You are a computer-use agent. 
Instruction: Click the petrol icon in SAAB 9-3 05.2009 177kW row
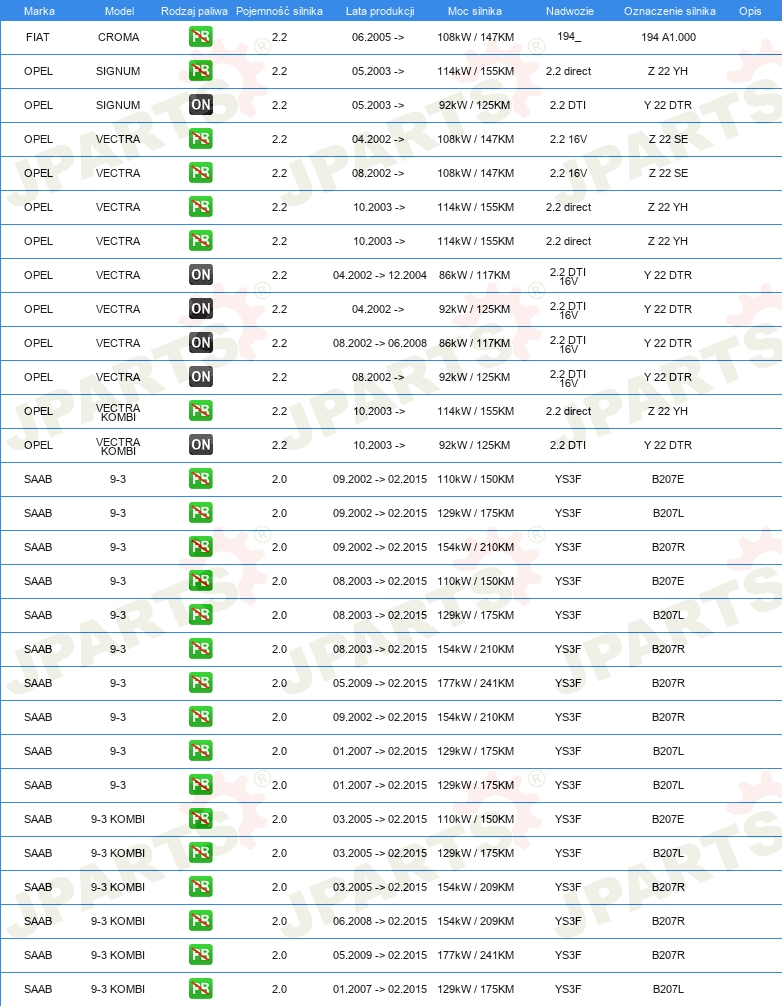(201, 683)
